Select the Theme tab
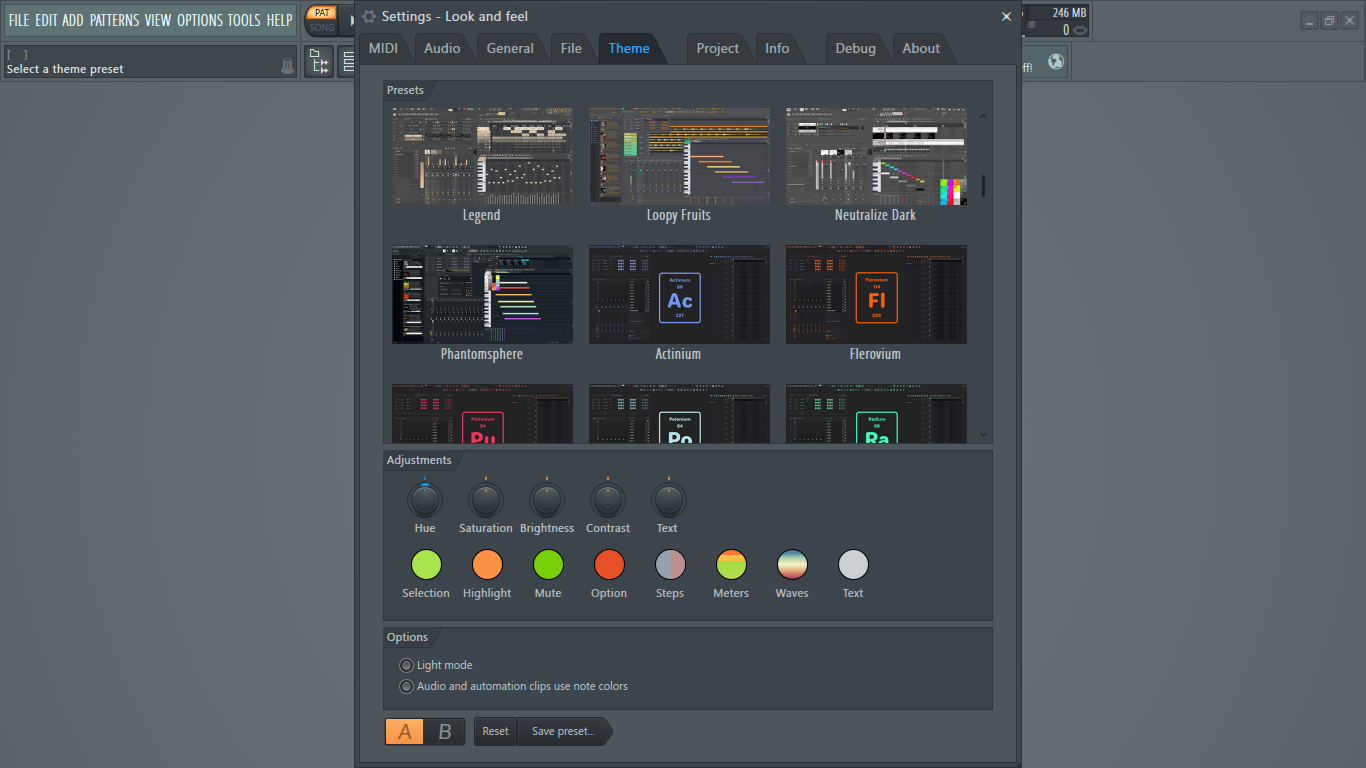This screenshot has width=1366, height=768. click(x=629, y=48)
